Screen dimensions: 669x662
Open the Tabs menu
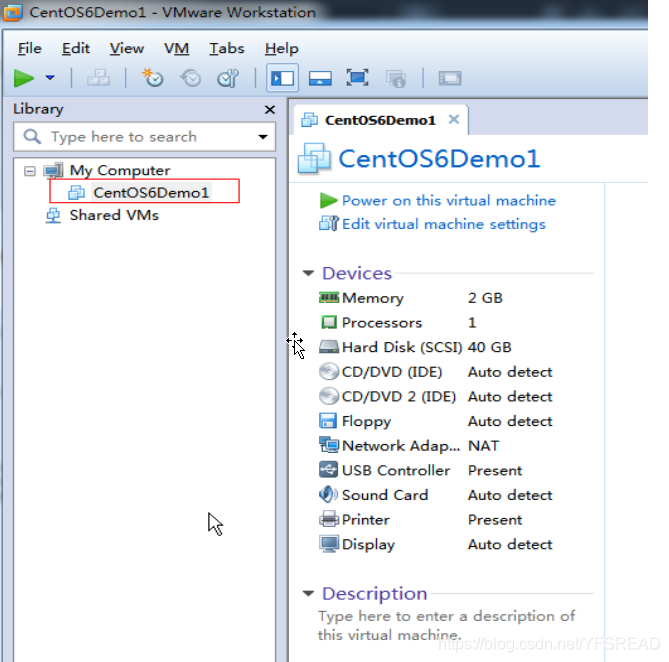point(227,49)
